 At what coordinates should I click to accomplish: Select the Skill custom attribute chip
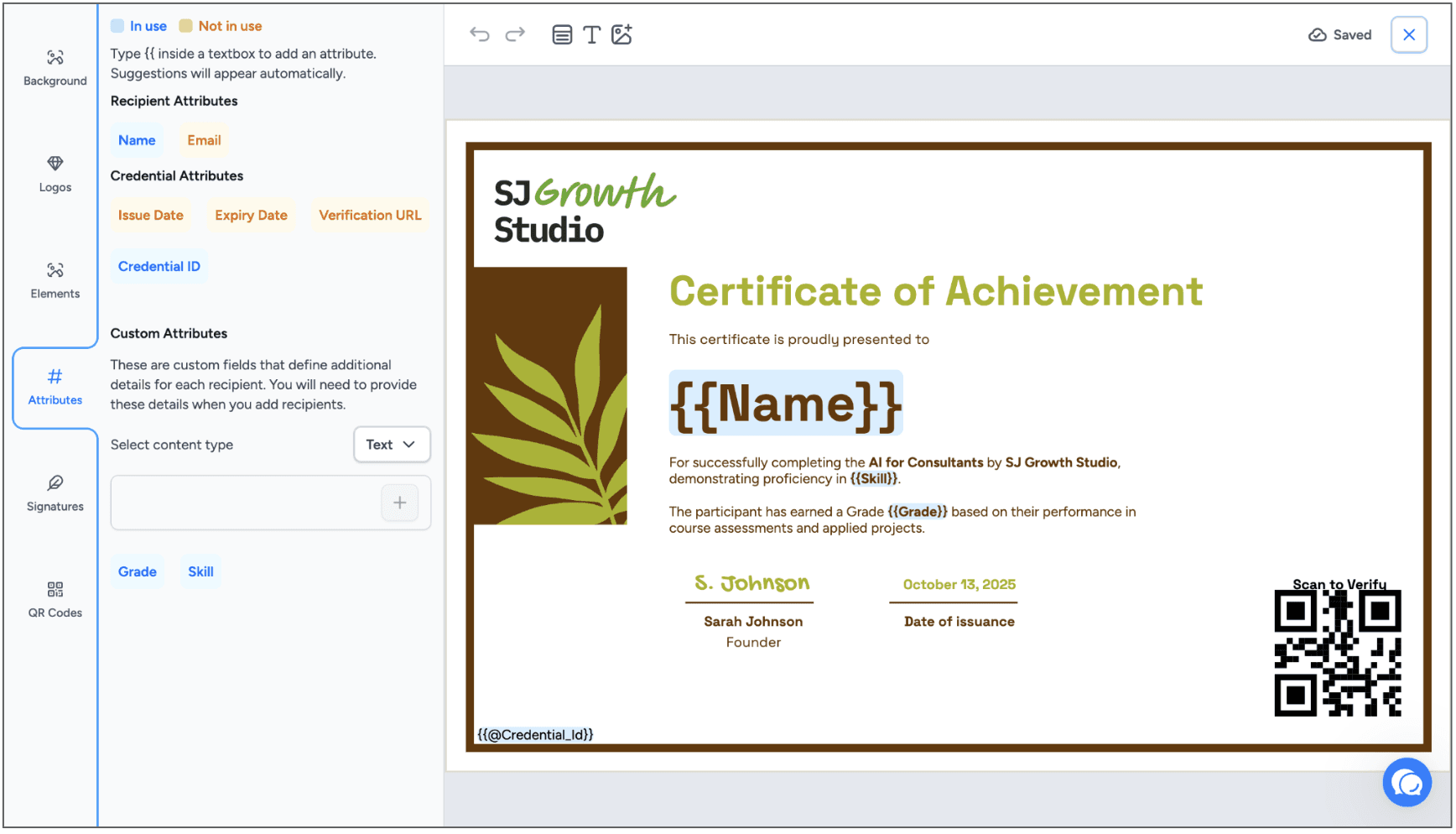200,571
